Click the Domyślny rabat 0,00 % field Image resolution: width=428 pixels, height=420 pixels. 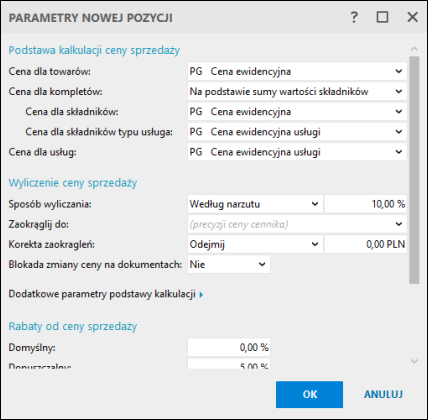pos(229,348)
